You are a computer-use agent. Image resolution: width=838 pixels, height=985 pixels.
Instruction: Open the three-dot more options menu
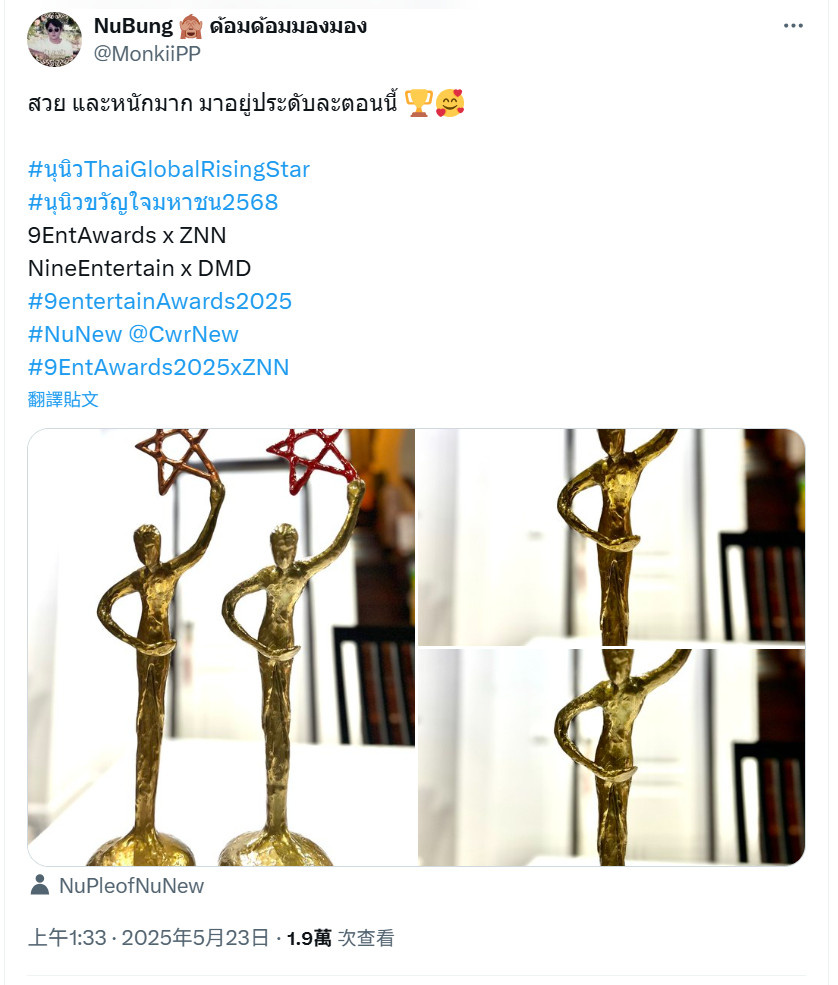[793, 26]
